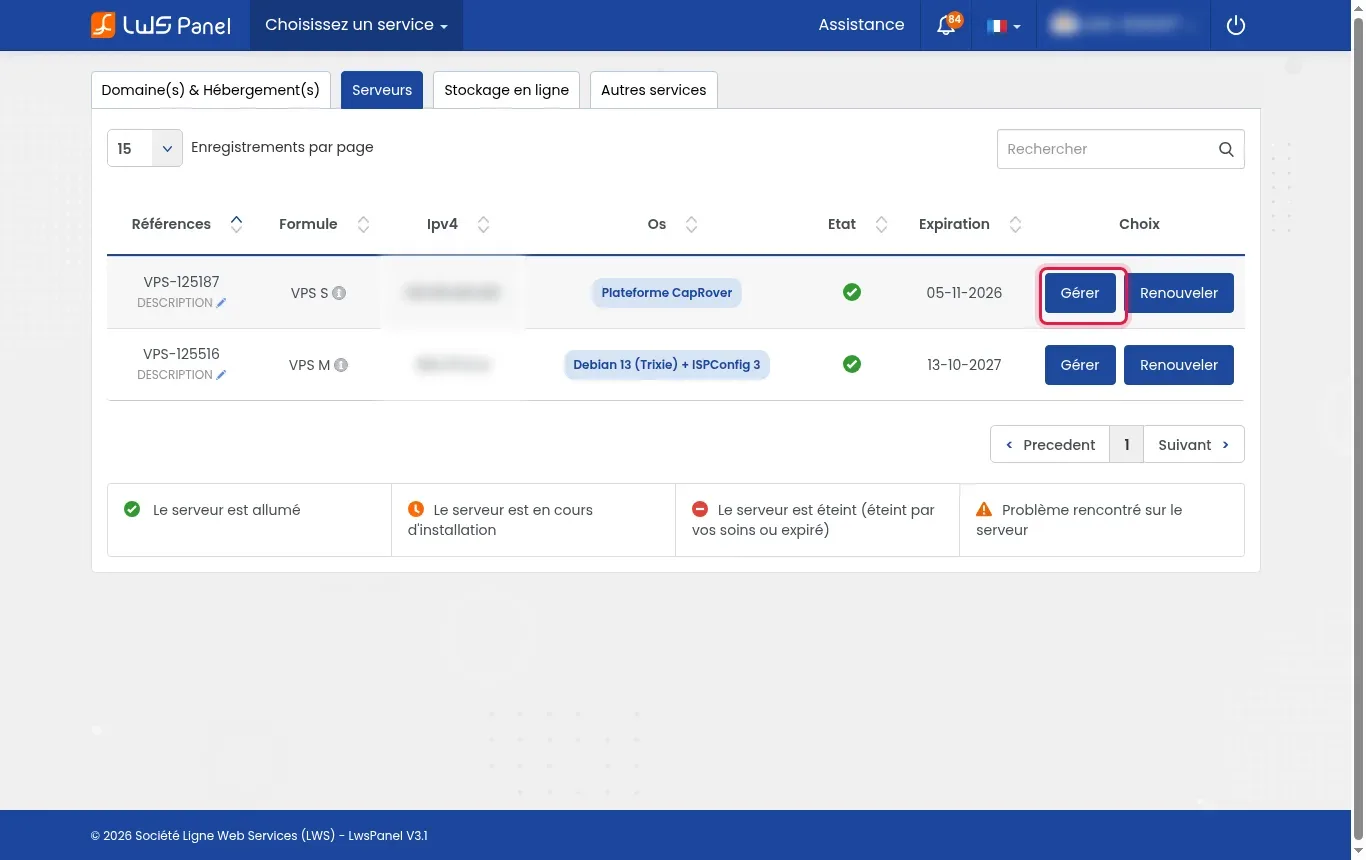
Task: Open the Assistance link
Action: point(861,25)
